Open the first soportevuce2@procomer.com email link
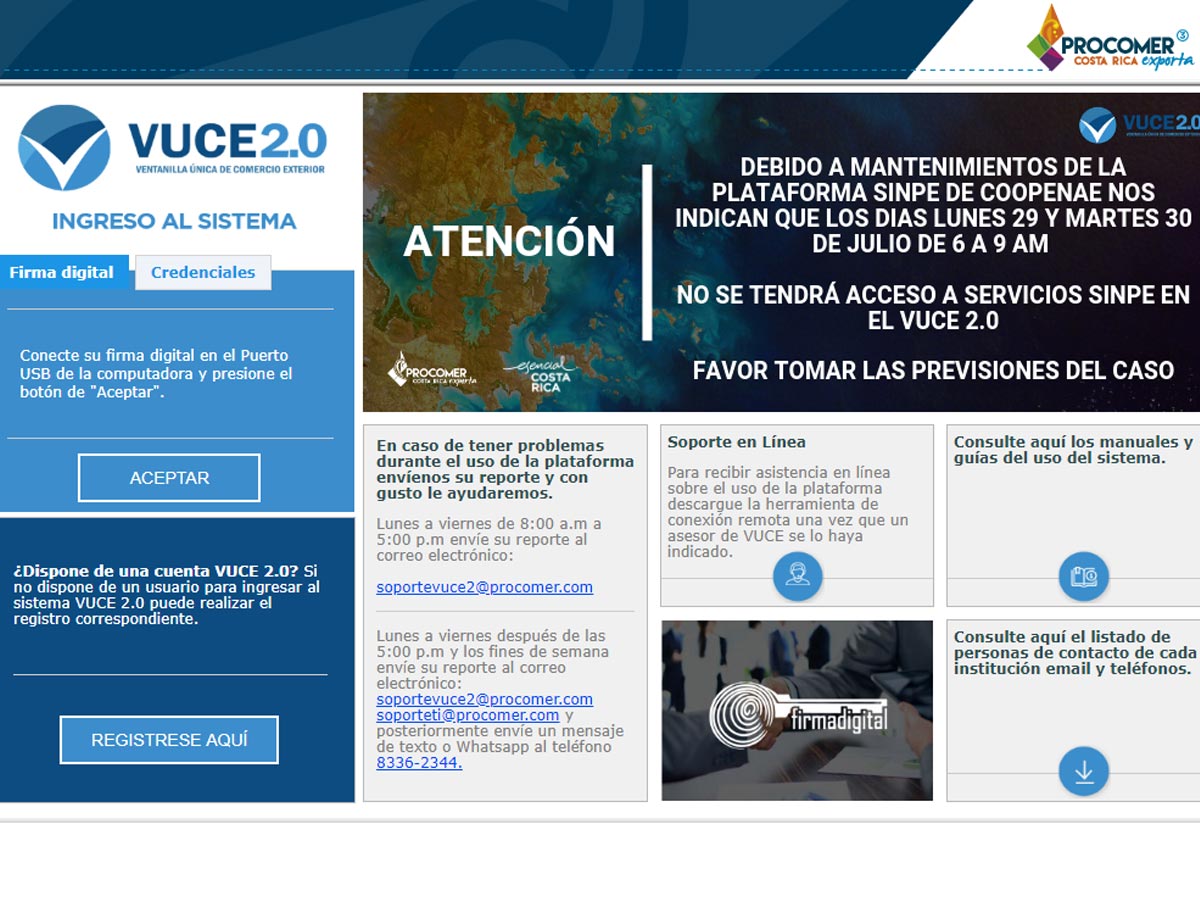The height and width of the screenshot is (900, 1200). [485, 587]
